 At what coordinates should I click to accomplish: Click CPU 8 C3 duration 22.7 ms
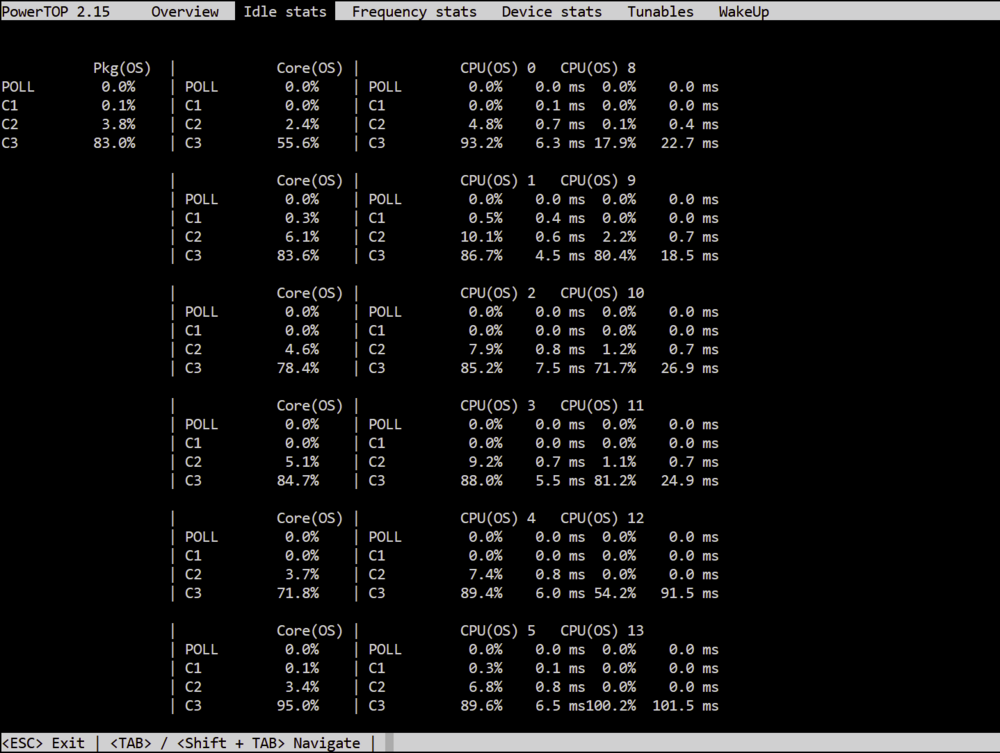689,143
